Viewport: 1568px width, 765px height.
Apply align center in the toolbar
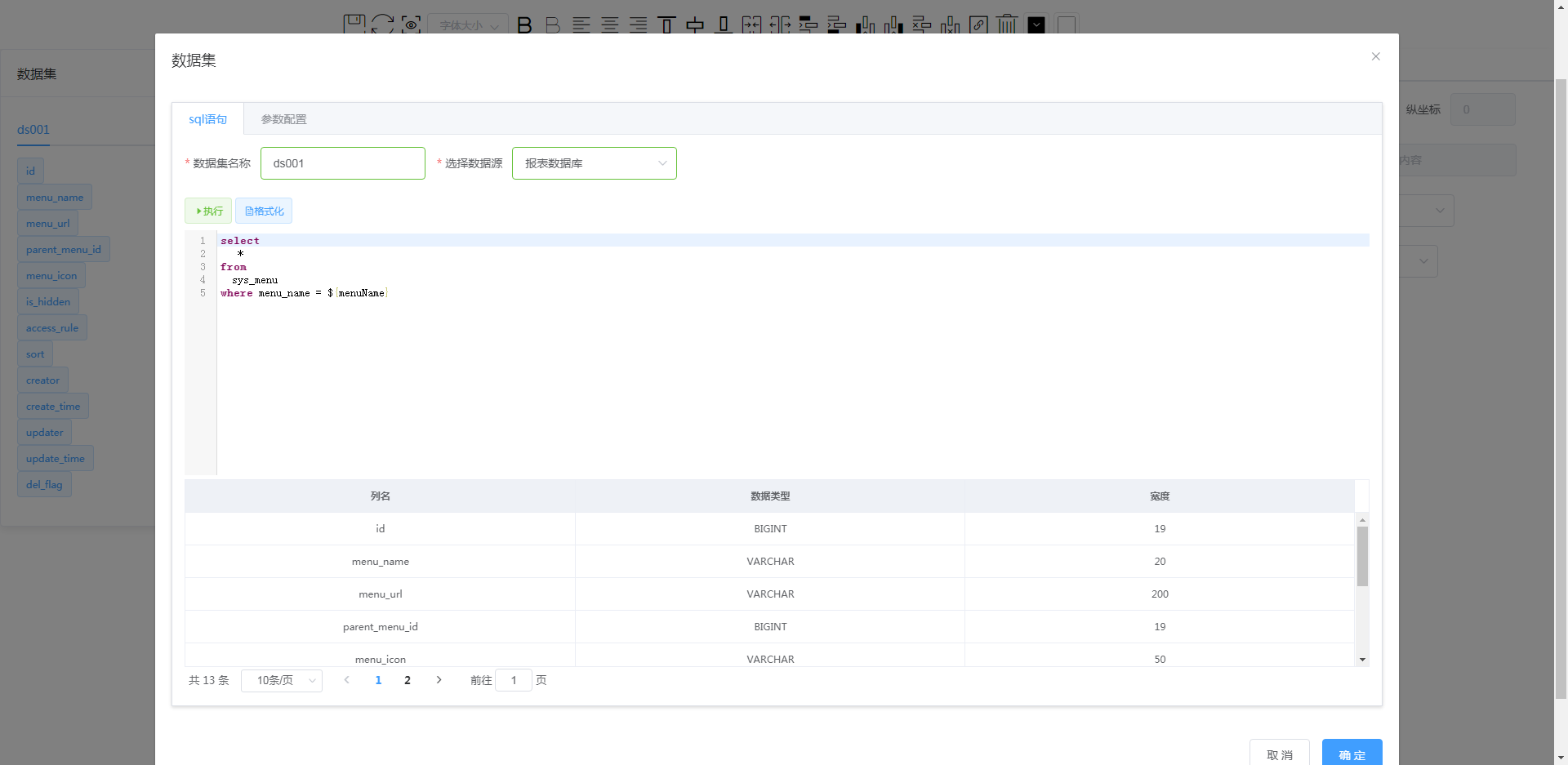(610, 25)
